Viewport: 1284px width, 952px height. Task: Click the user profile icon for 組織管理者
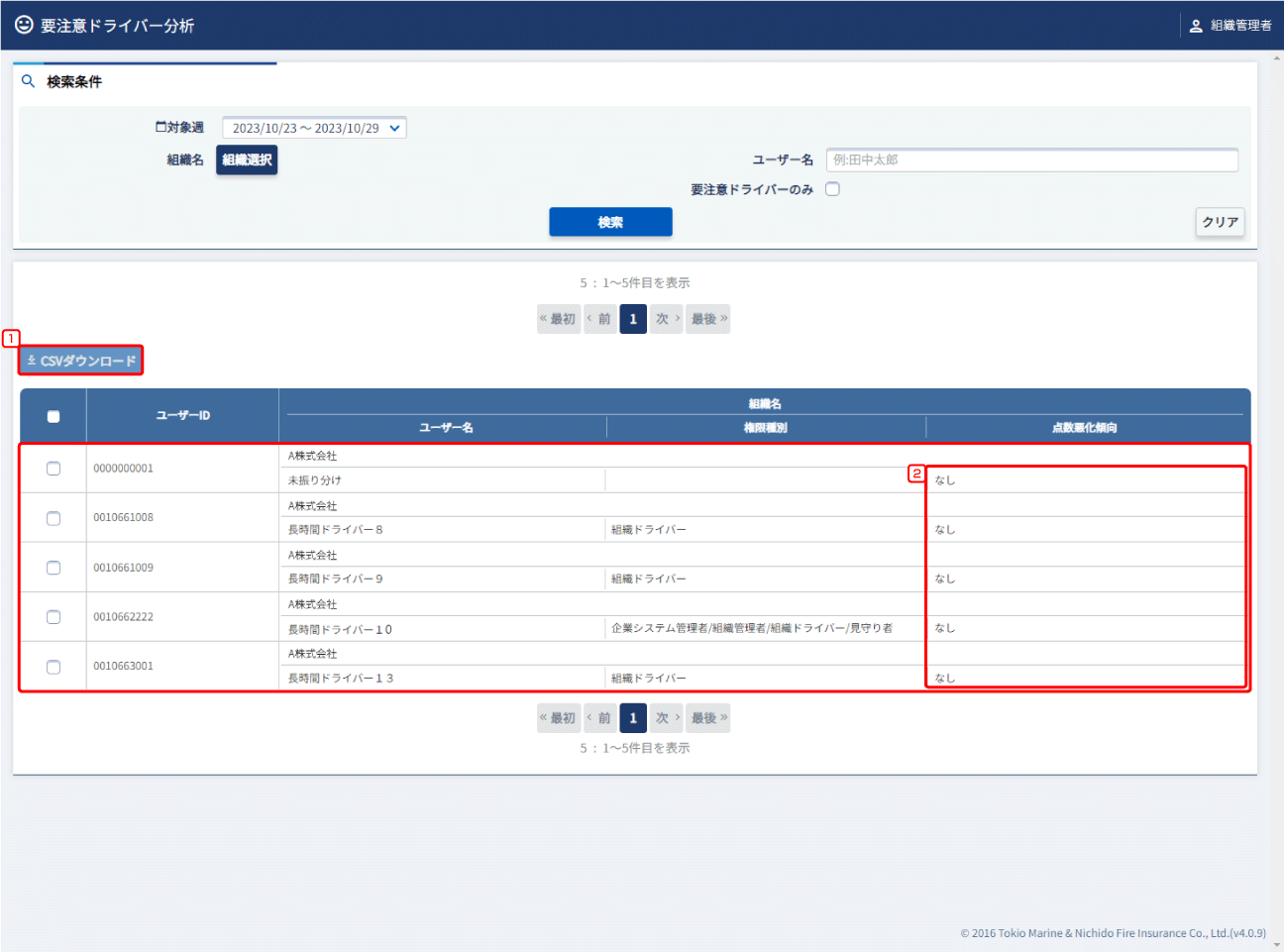click(1196, 26)
